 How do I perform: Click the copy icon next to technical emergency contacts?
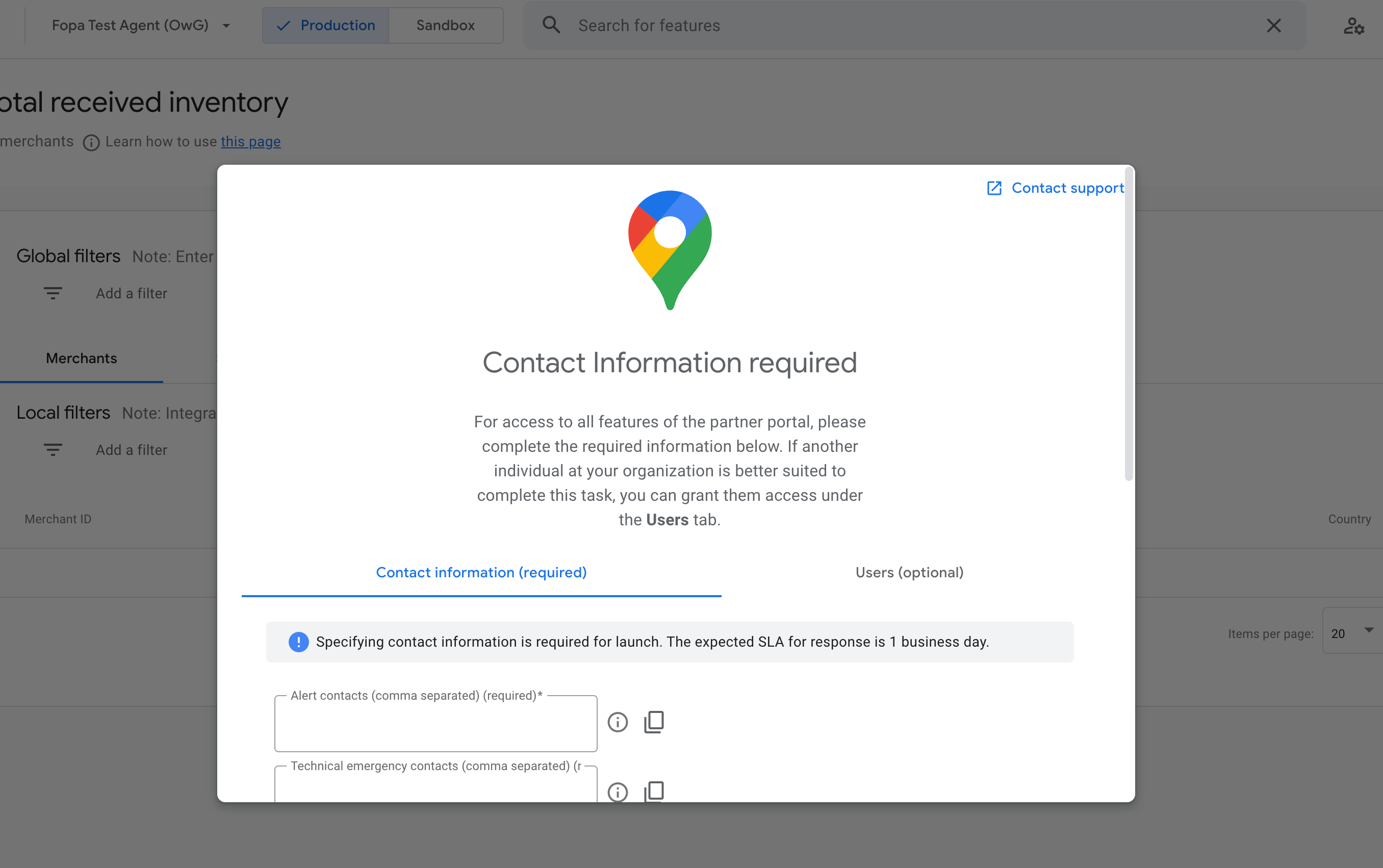(654, 791)
